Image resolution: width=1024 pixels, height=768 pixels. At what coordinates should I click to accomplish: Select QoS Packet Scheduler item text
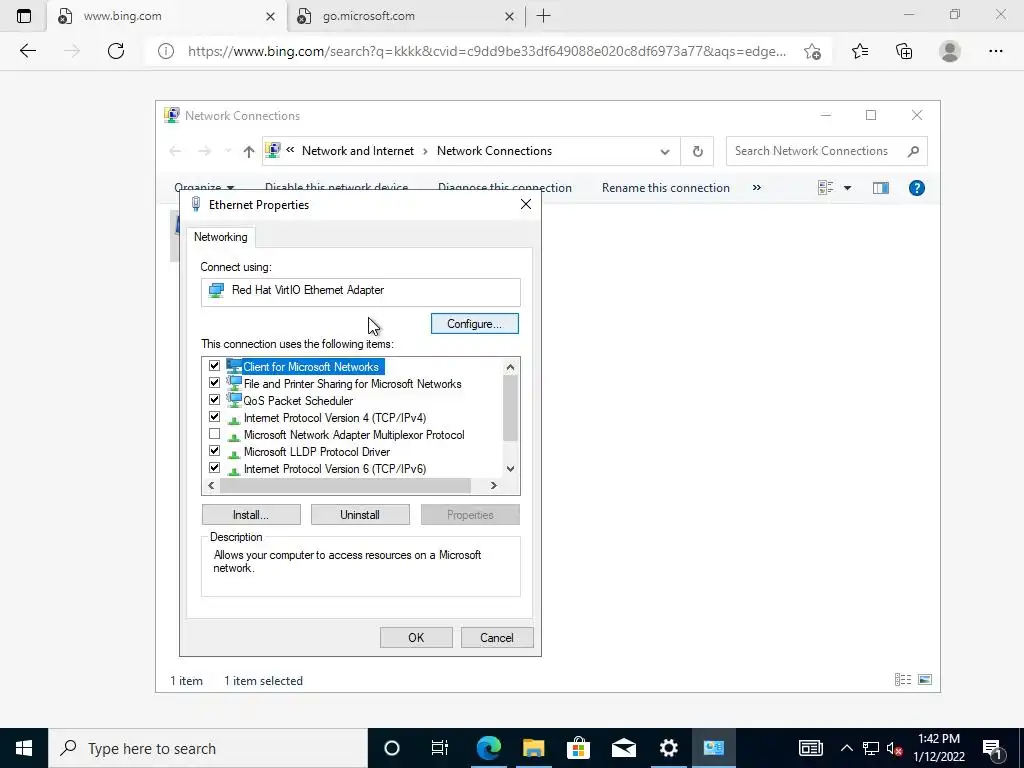[298, 400]
